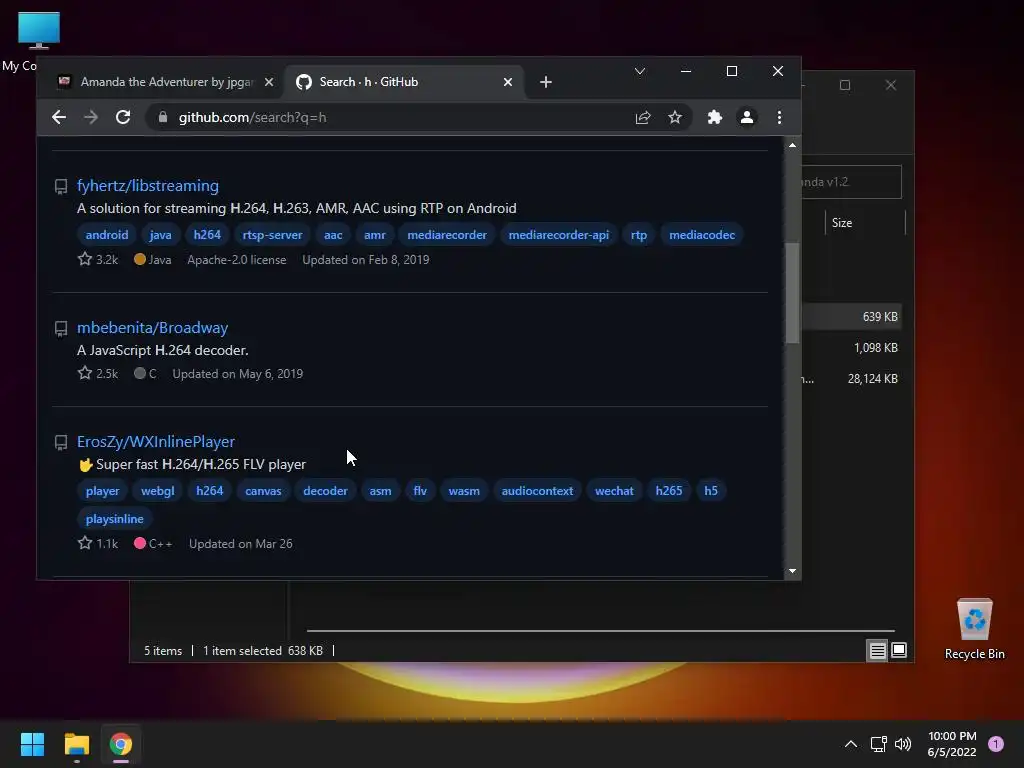Click the 1.1k stars count of WXInlinePlayer
The height and width of the screenshot is (768, 1024).
click(x=98, y=543)
